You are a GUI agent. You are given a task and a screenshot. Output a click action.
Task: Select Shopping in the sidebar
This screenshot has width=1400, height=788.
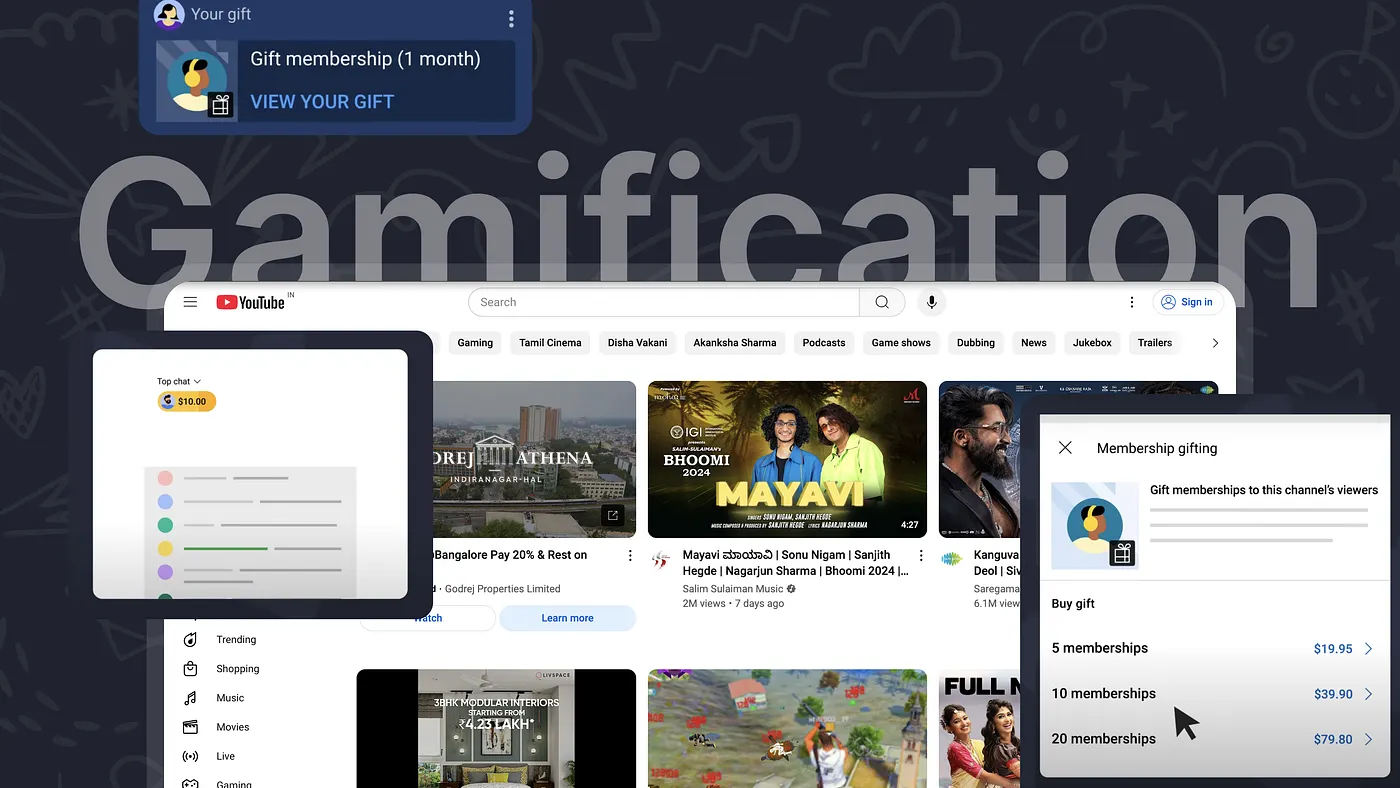(x=239, y=668)
